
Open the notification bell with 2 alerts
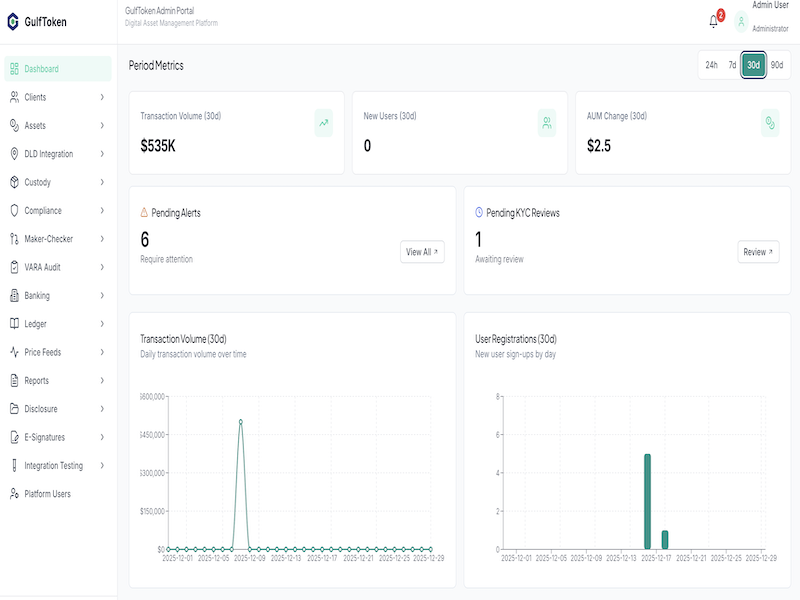click(x=712, y=20)
